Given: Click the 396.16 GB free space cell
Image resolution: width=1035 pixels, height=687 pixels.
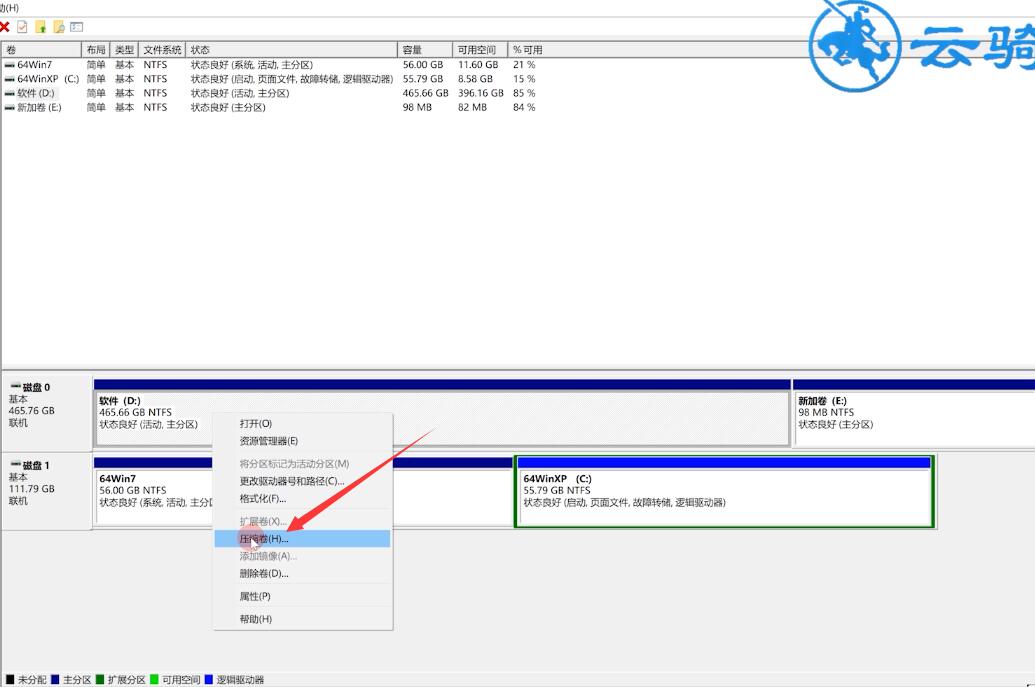Looking at the screenshot, I should coord(481,94).
